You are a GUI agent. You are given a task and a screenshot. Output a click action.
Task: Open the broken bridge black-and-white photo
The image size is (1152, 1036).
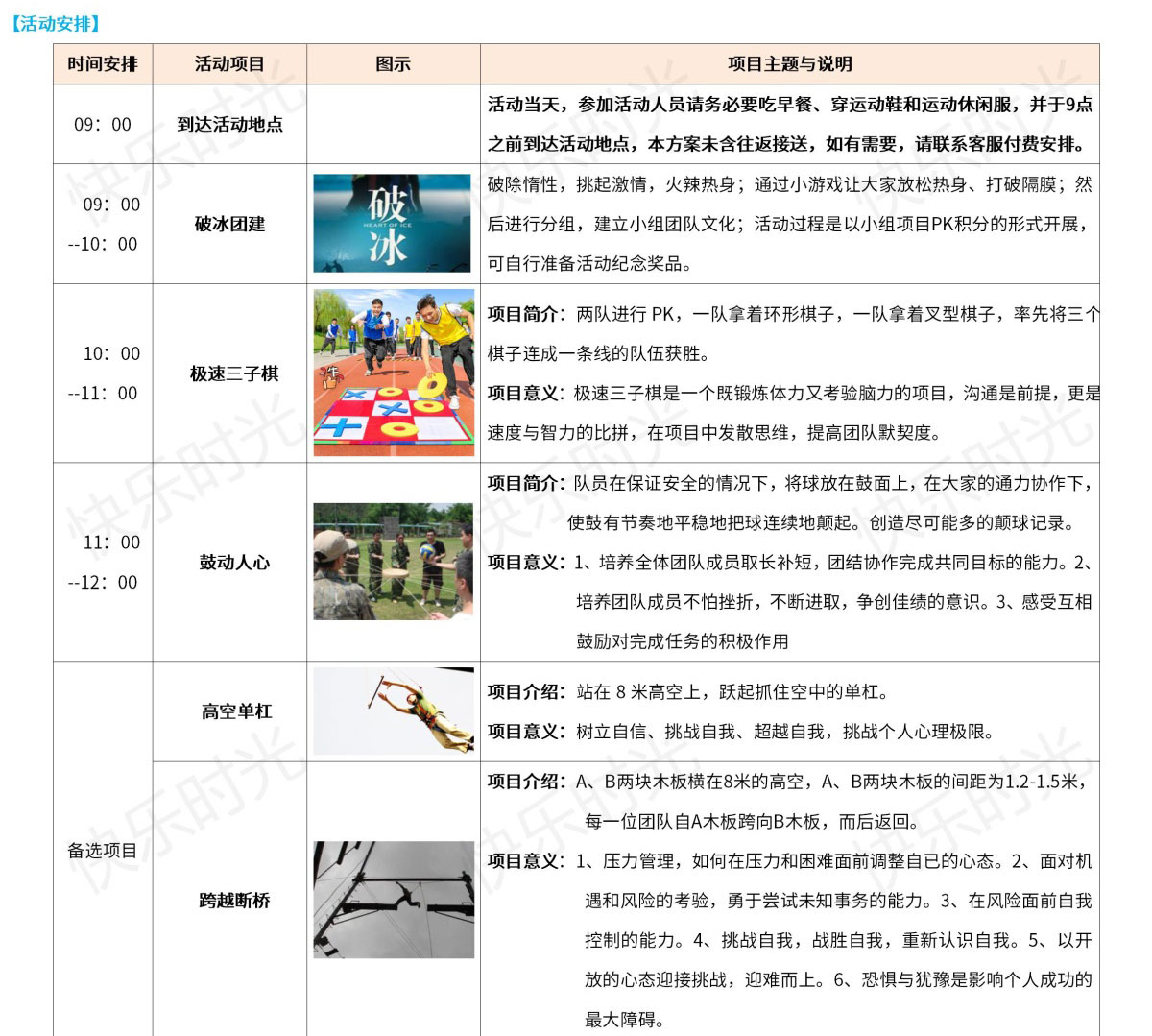click(x=394, y=900)
